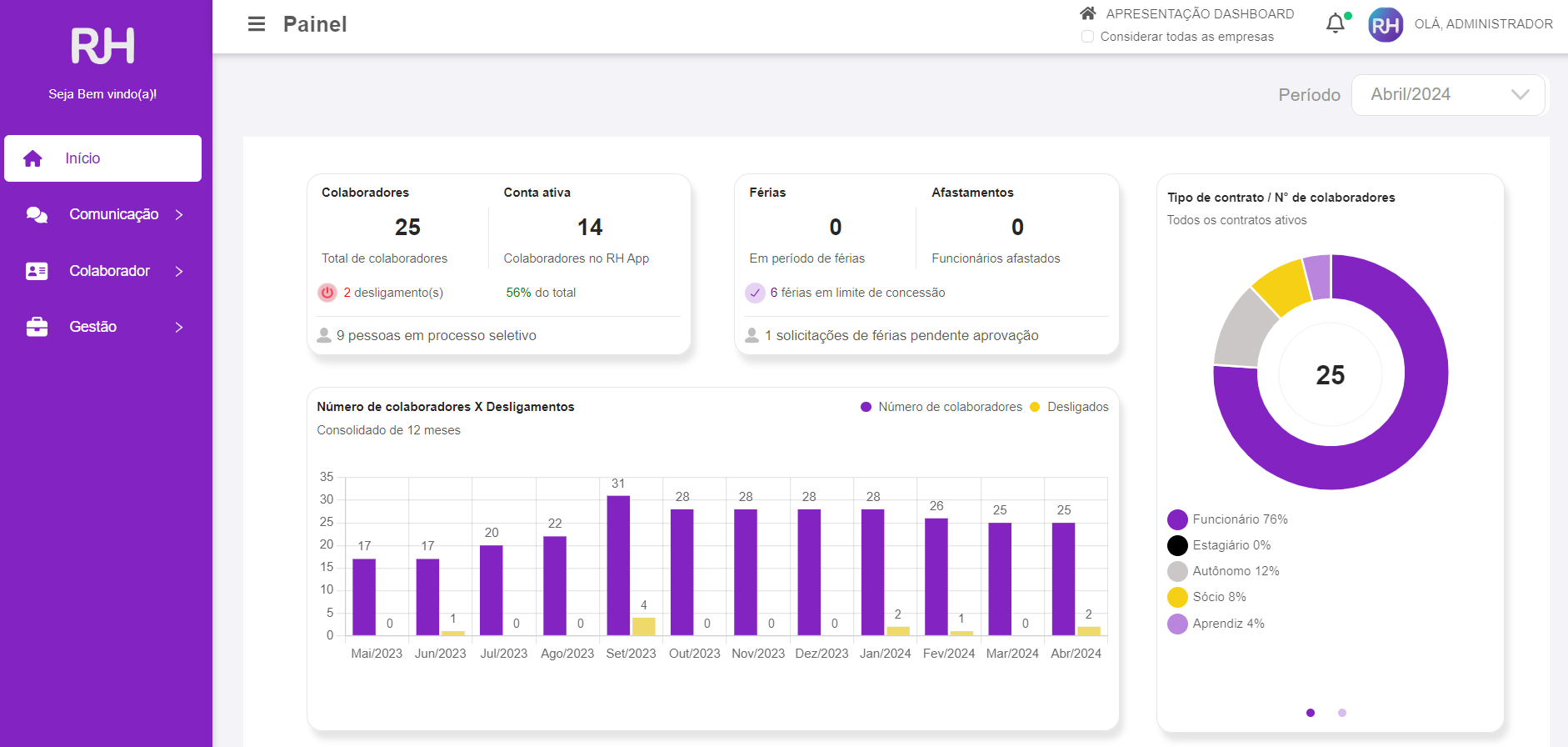Open the Período Abril/2024 dropdown

[x=1448, y=94]
